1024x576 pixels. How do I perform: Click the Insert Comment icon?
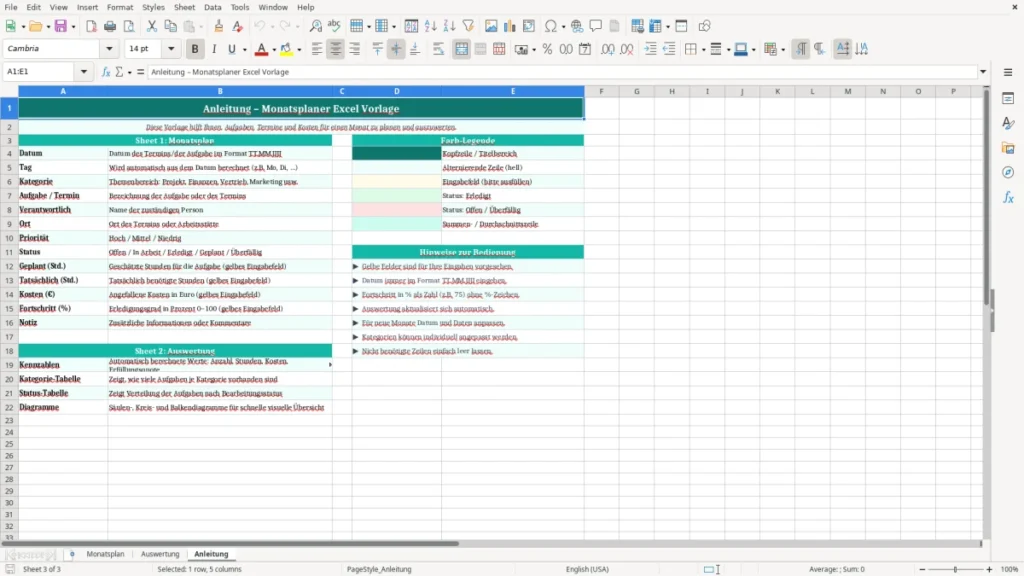click(x=596, y=26)
